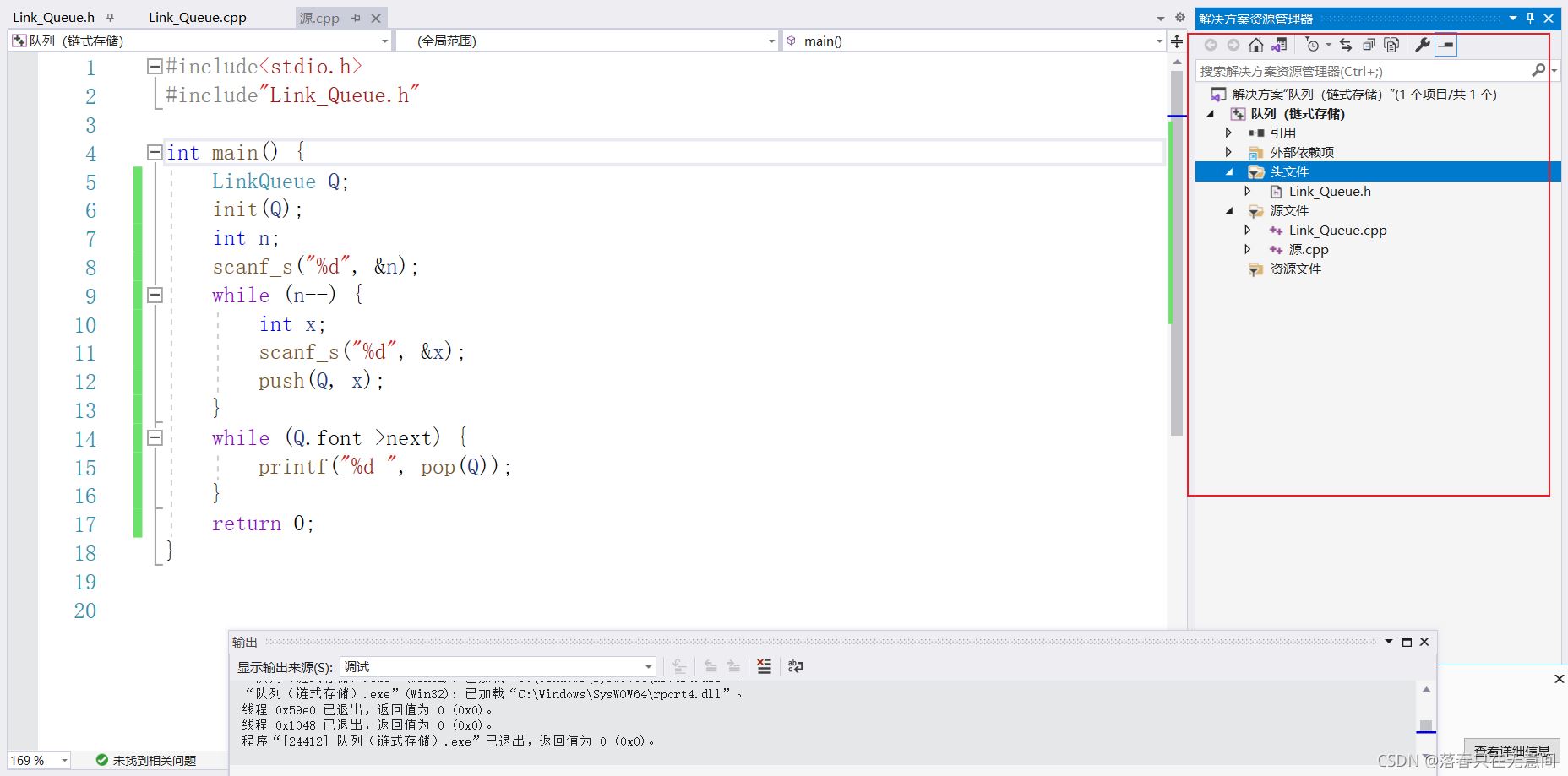The height and width of the screenshot is (776, 1568).
Task: Toggle preview selected items button
Action: point(1446,45)
